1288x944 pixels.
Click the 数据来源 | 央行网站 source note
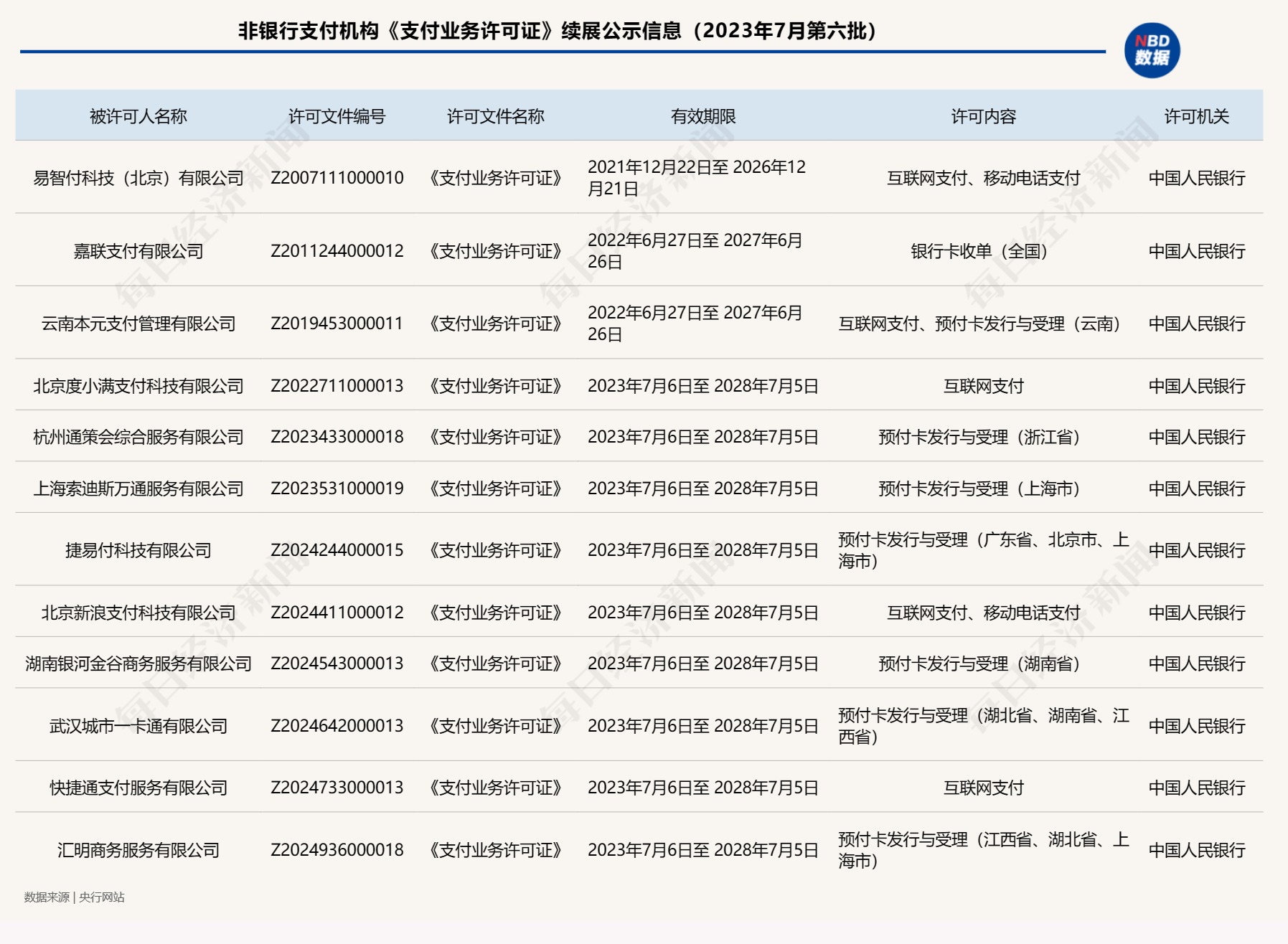[74, 897]
